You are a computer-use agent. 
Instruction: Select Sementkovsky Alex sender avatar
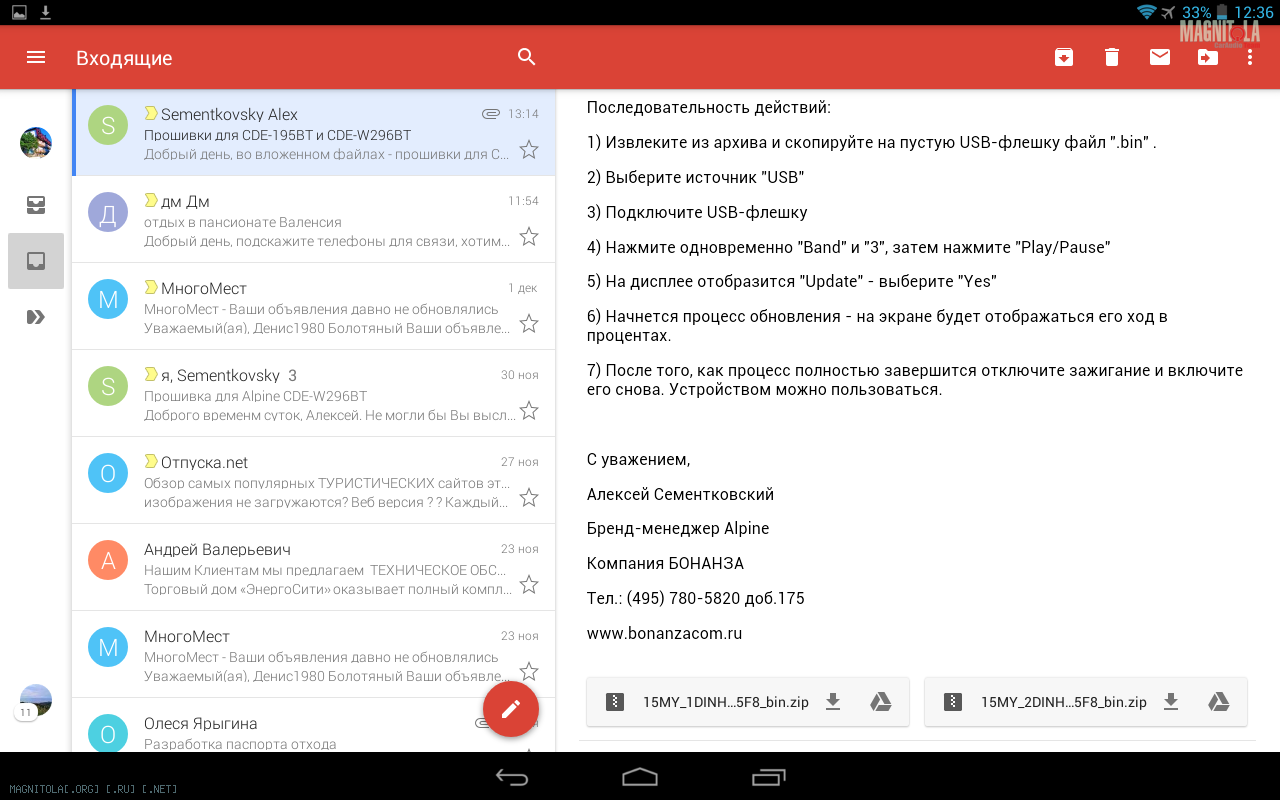(108, 125)
